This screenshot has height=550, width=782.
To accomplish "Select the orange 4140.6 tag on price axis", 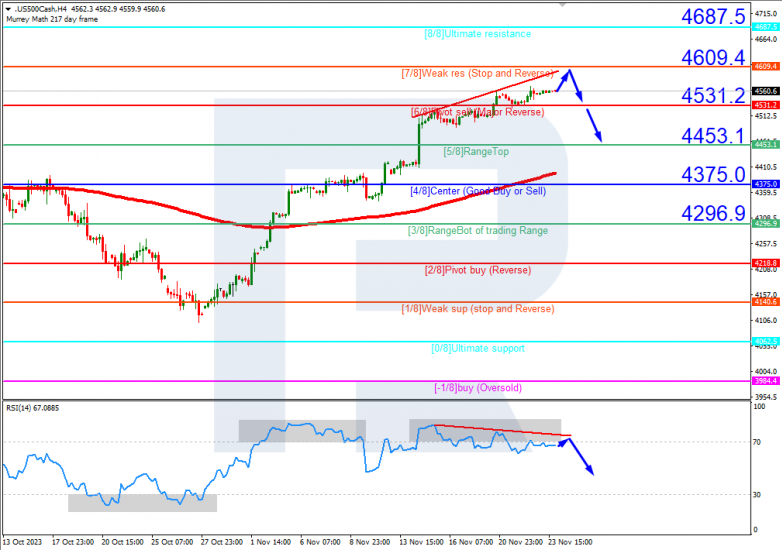I will pos(766,302).
